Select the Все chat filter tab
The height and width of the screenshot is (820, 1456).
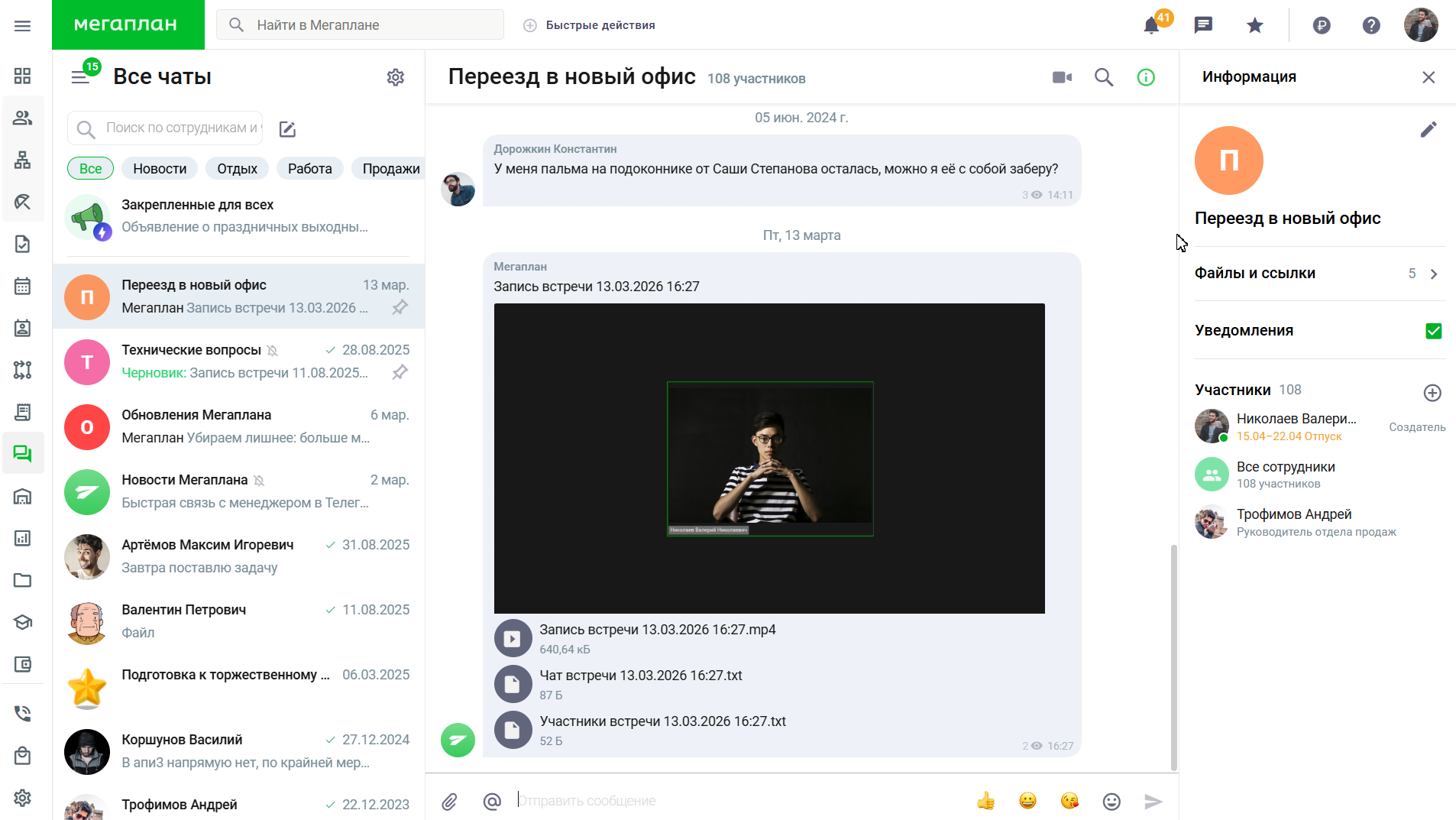click(x=90, y=169)
